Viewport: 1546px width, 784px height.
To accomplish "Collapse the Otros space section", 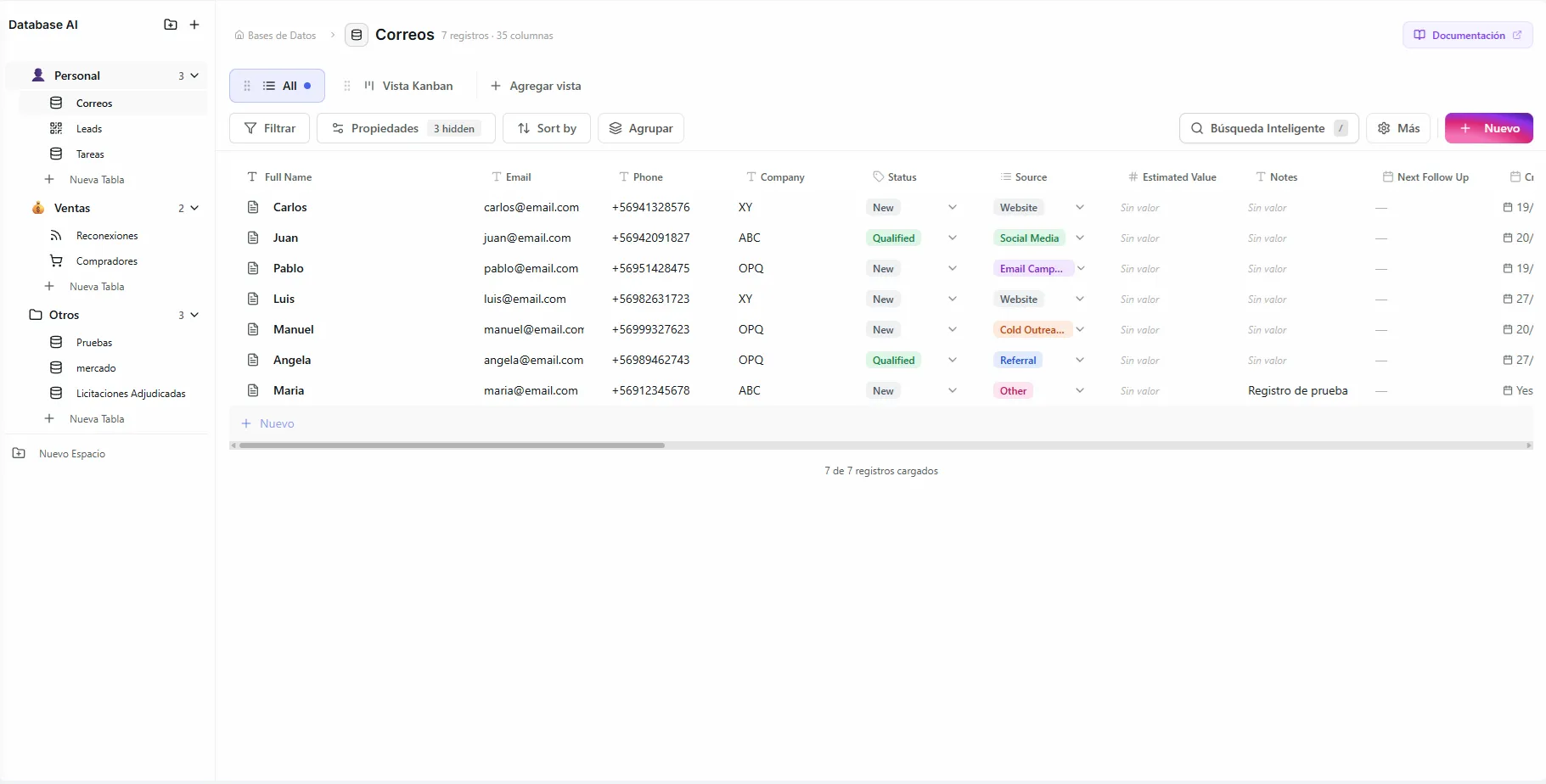I will (x=194, y=315).
